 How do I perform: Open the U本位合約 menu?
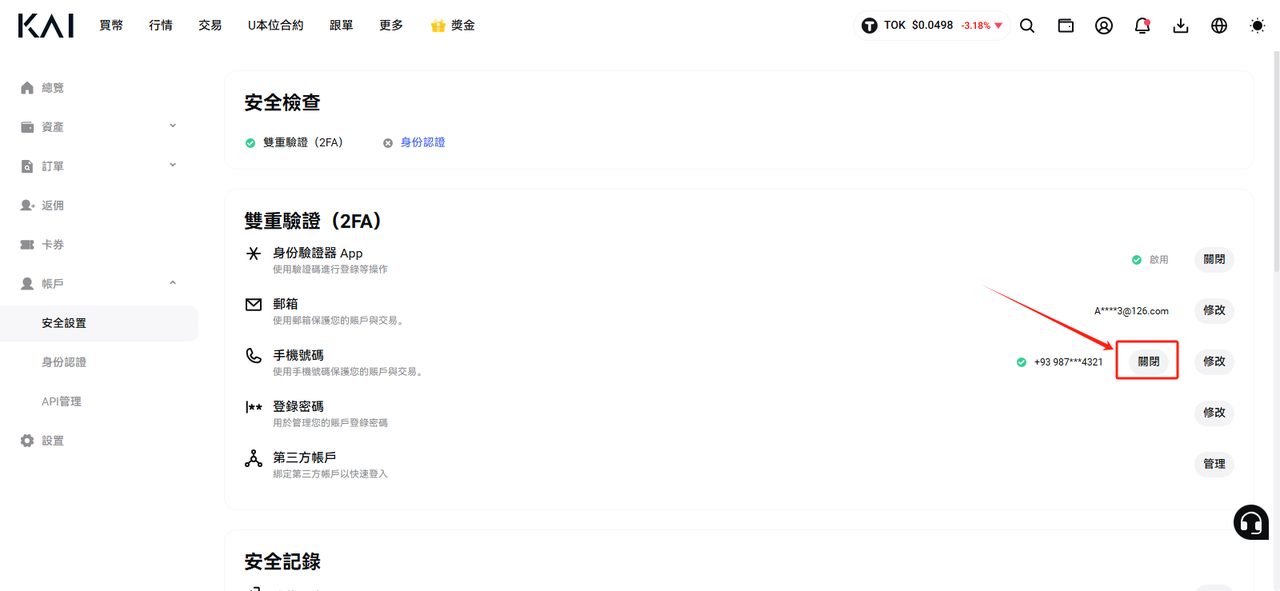(276, 26)
